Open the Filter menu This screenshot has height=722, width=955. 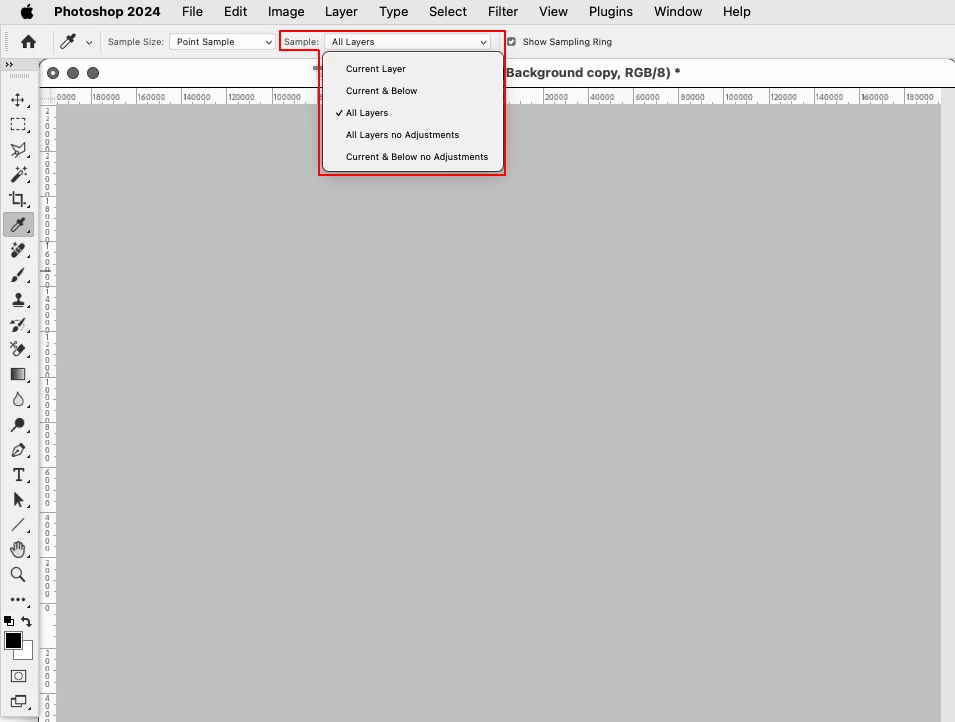pyautogui.click(x=503, y=12)
